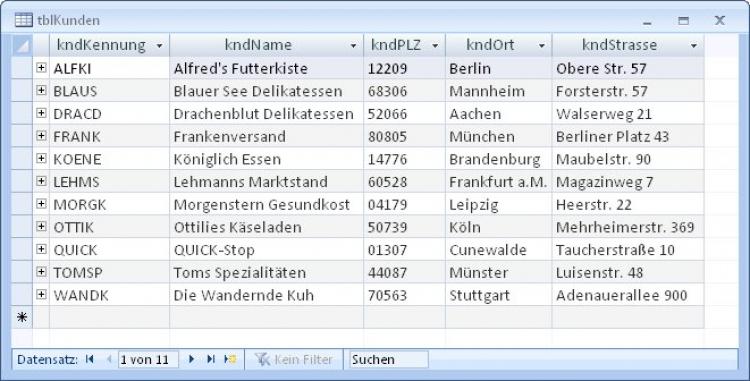The width and height of the screenshot is (750, 381).
Task: Click postal code cell '68306'
Action: click(x=404, y=91)
